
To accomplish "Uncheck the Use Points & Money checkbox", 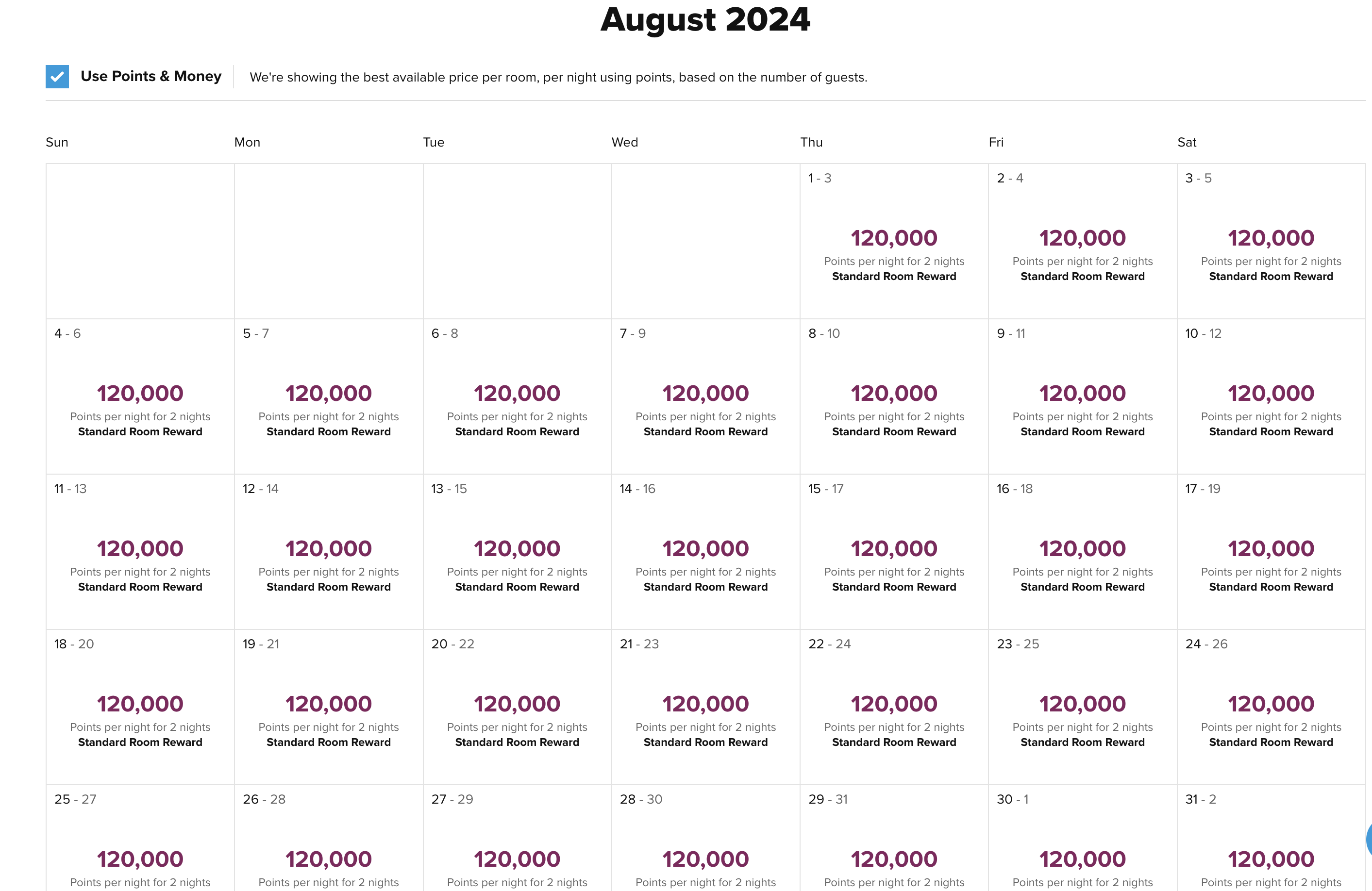I will pyautogui.click(x=57, y=76).
